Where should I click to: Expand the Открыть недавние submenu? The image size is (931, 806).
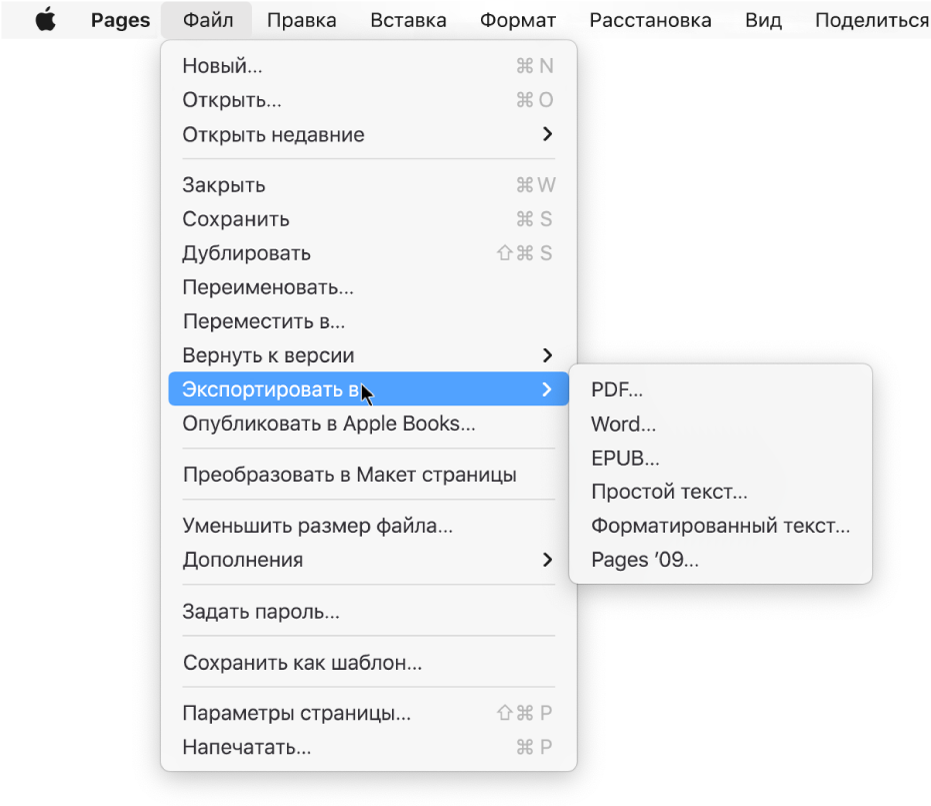273,134
